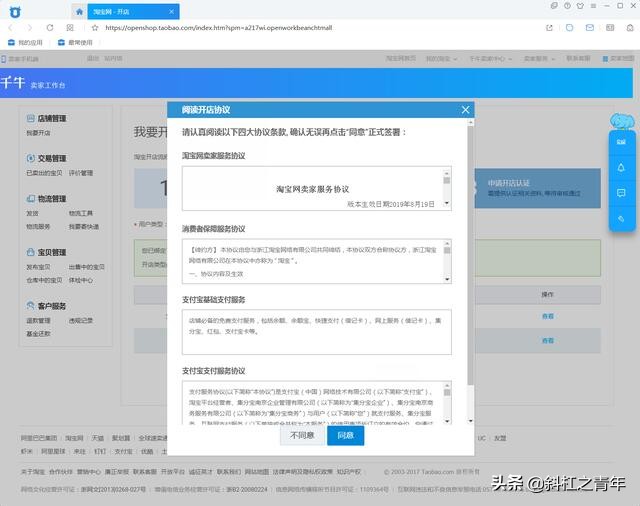Click the shield icon in browser toolbar
This screenshot has width=640, height=506.
(569, 28)
